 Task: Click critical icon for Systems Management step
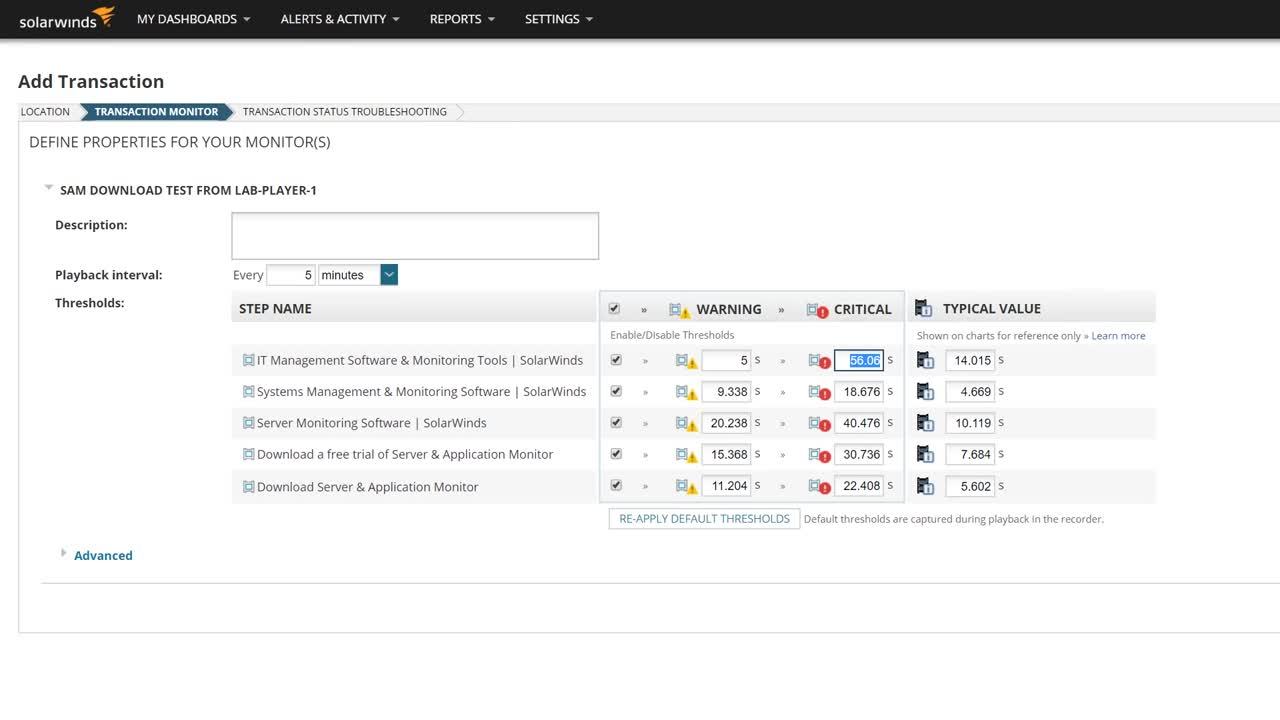(x=819, y=392)
